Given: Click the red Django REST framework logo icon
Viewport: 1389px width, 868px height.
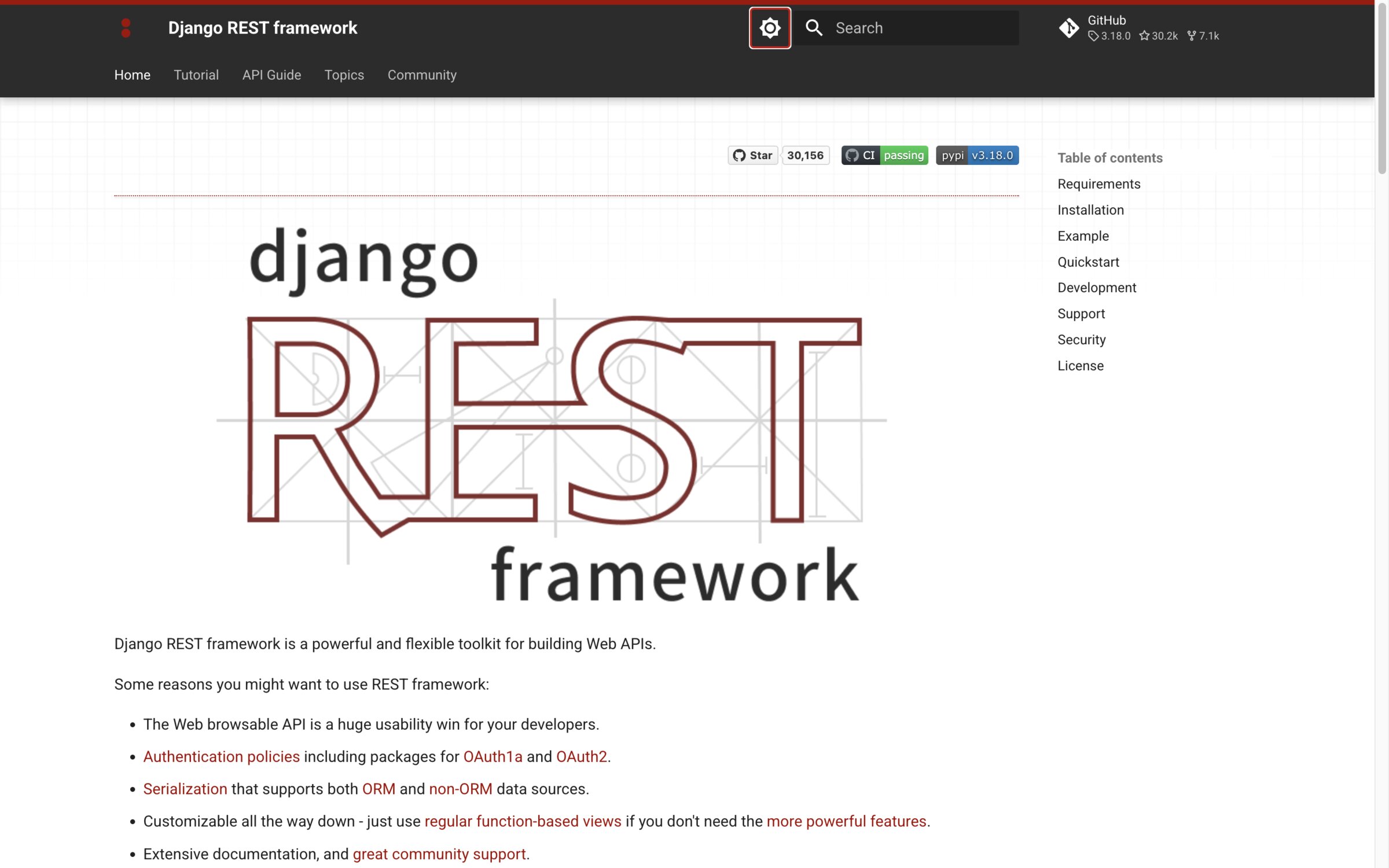Looking at the screenshot, I should [x=126, y=28].
